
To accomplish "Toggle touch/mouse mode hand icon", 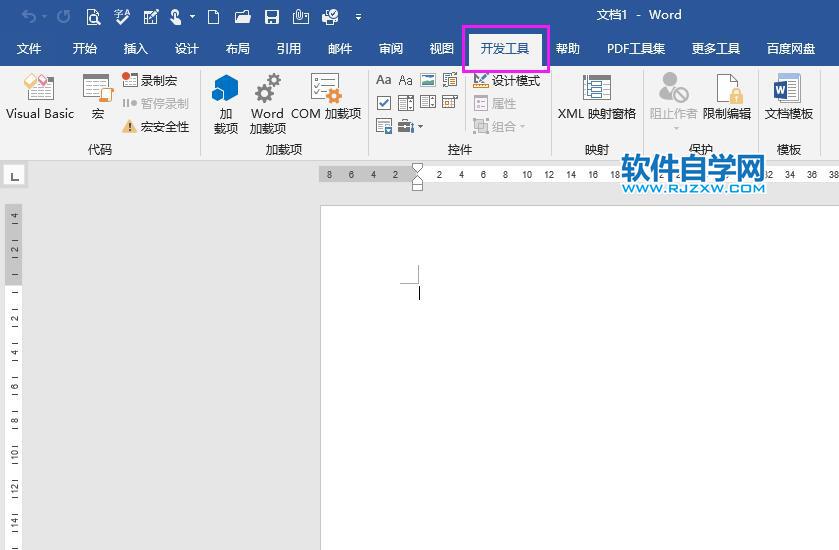I will [176, 17].
